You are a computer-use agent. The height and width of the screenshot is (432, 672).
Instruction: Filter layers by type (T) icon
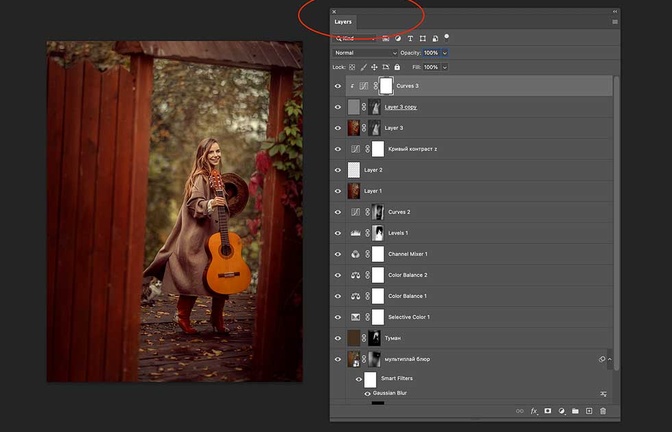[x=410, y=39]
